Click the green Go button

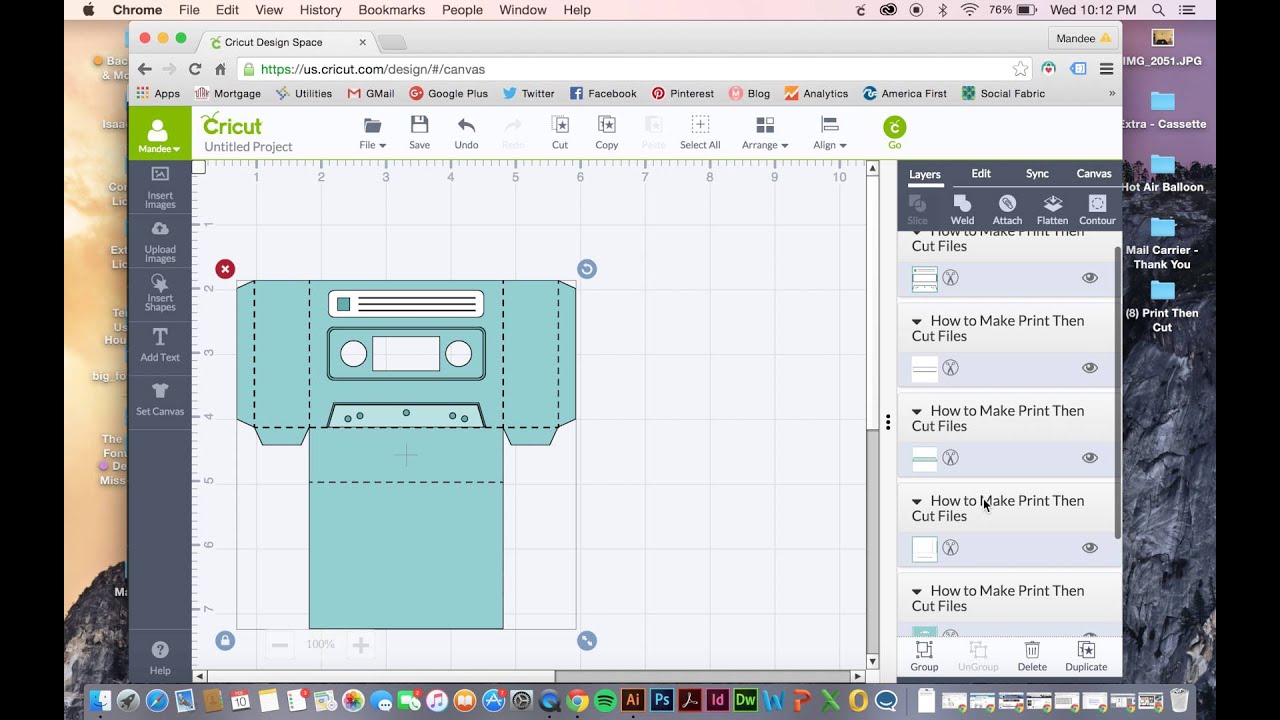[x=895, y=133]
